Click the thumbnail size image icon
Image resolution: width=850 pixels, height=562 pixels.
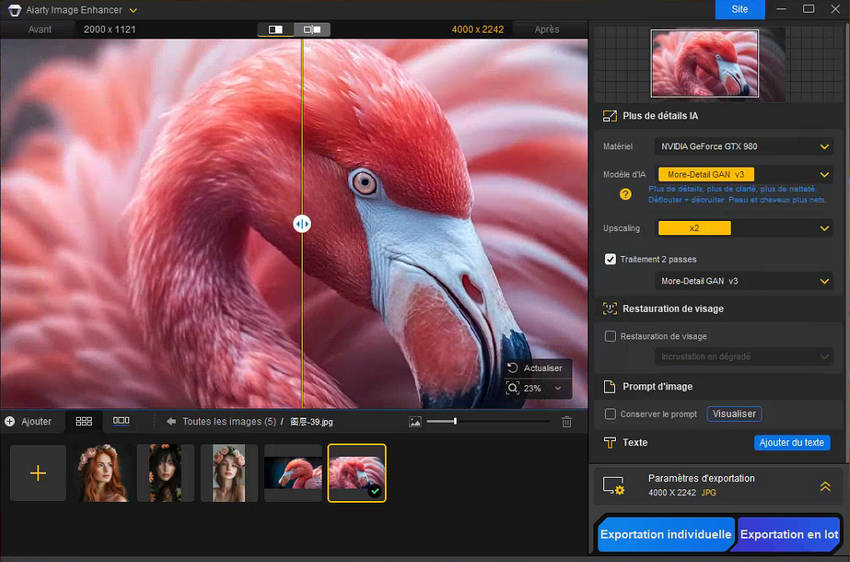pyautogui.click(x=415, y=421)
